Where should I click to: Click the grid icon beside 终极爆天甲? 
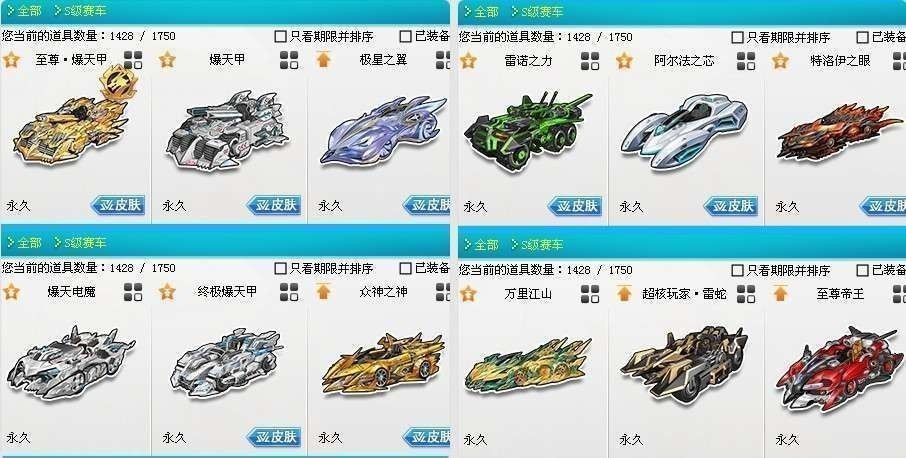pyautogui.click(x=289, y=292)
